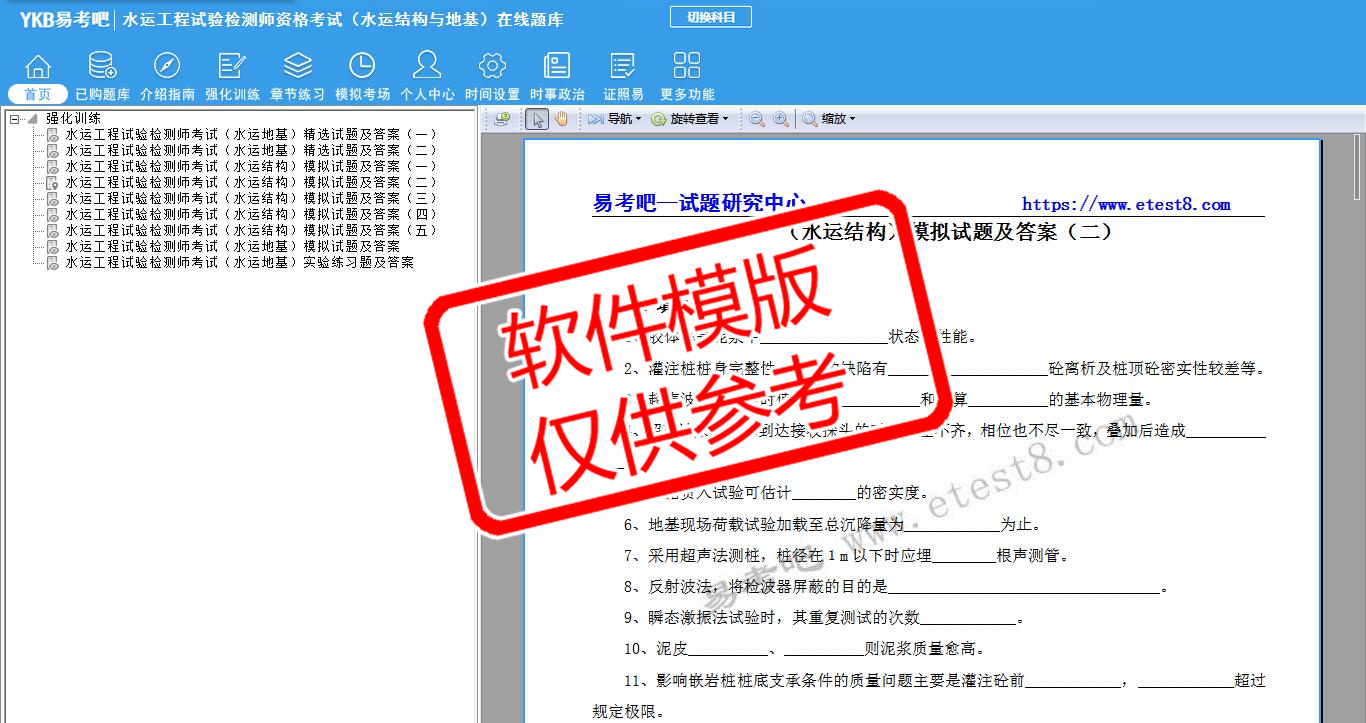Screen dimensions: 1366x723
Task: Open 更多功能 more functions grid
Action: (687, 77)
